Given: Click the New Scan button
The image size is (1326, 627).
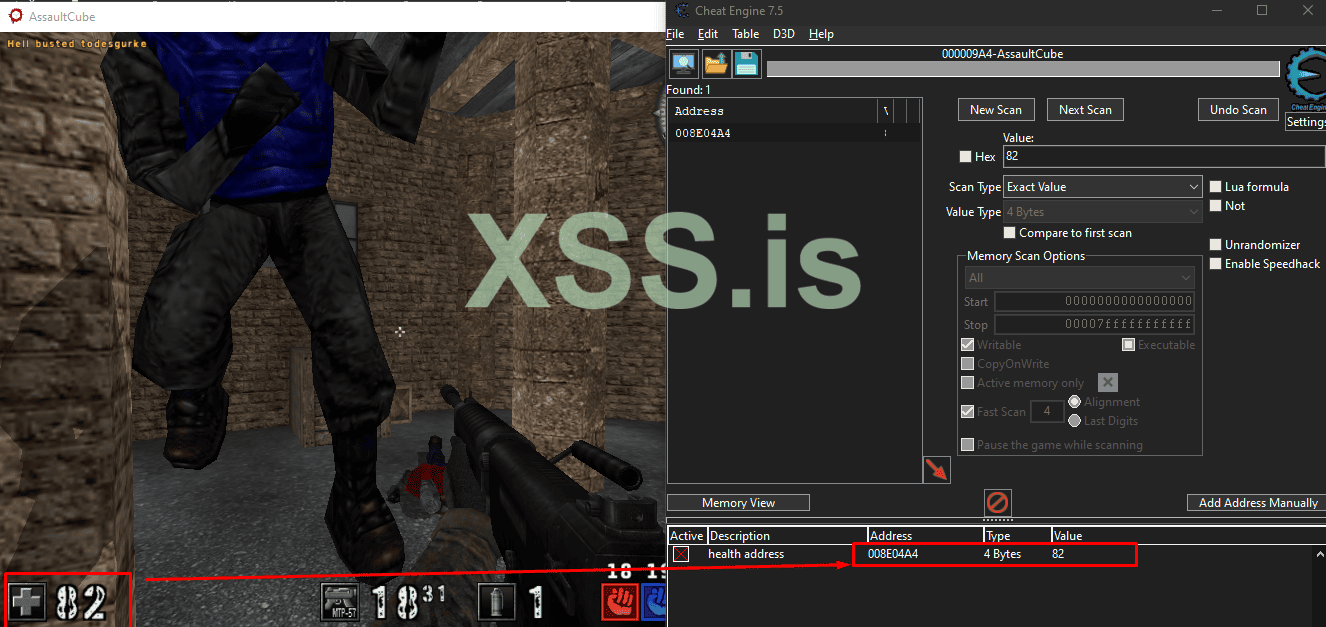Looking at the screenshot, I should 996,110.
